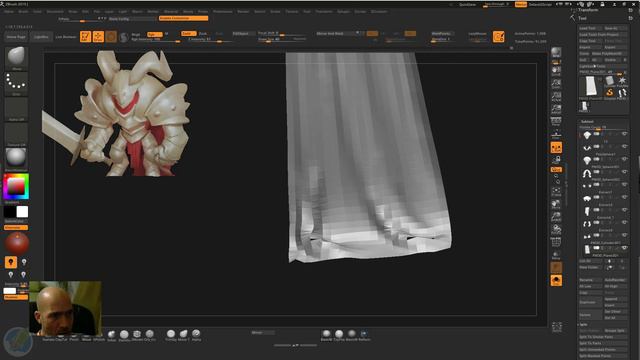
Task: Toggle eye visibility of topmost subtool
Action: (x=624, y=134)
